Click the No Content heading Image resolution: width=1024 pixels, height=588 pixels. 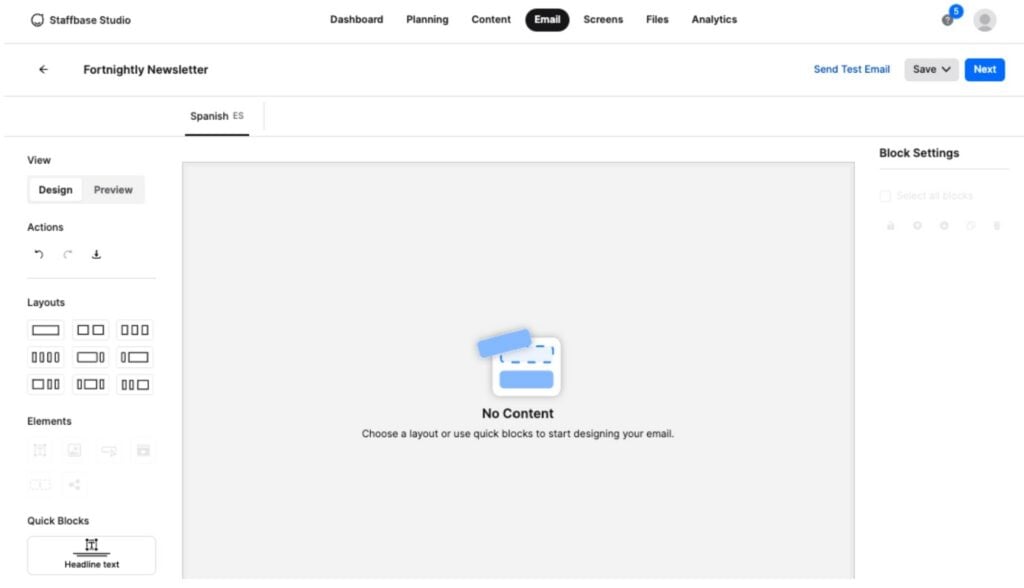pyautogui.click(x=517, y=414)
